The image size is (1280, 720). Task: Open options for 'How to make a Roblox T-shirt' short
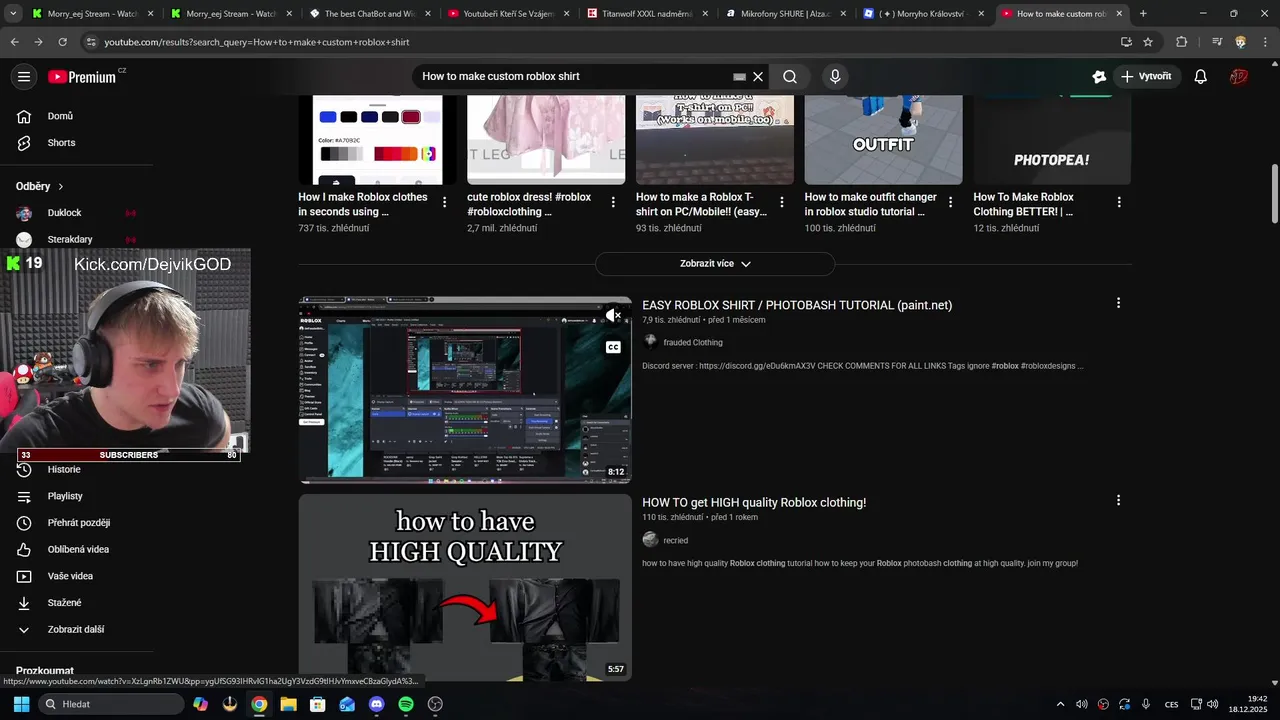[782, 202]
